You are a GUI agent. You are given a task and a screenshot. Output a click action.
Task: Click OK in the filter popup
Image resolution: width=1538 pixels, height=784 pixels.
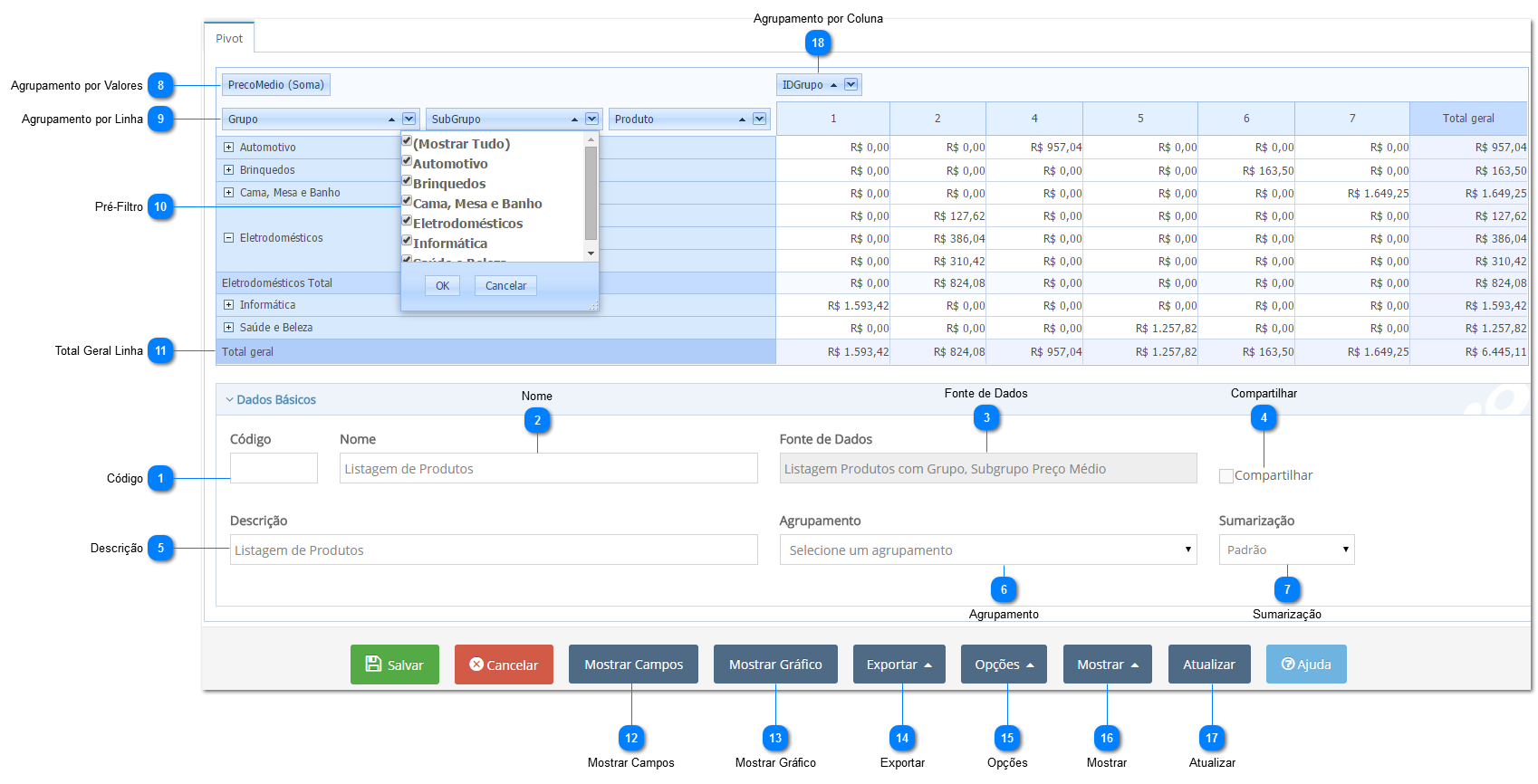442,285
